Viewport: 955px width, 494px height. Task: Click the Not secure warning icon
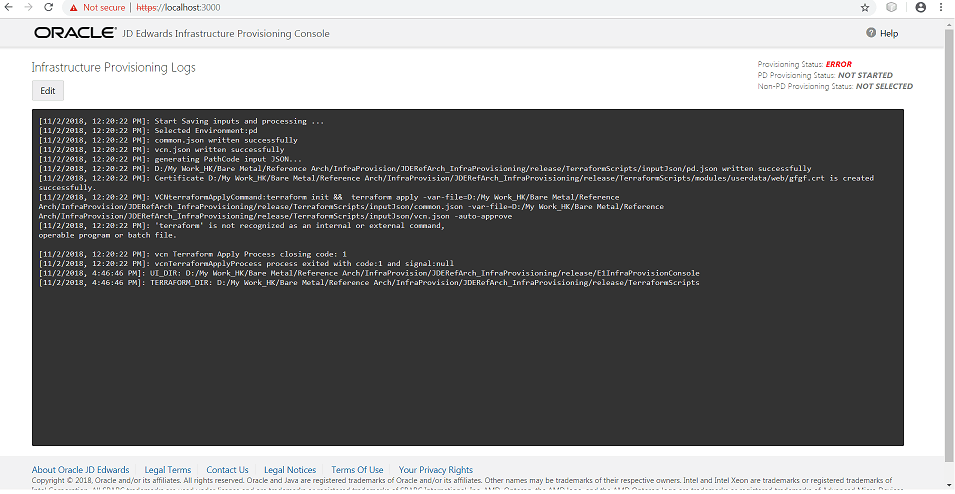coord(74,8)
